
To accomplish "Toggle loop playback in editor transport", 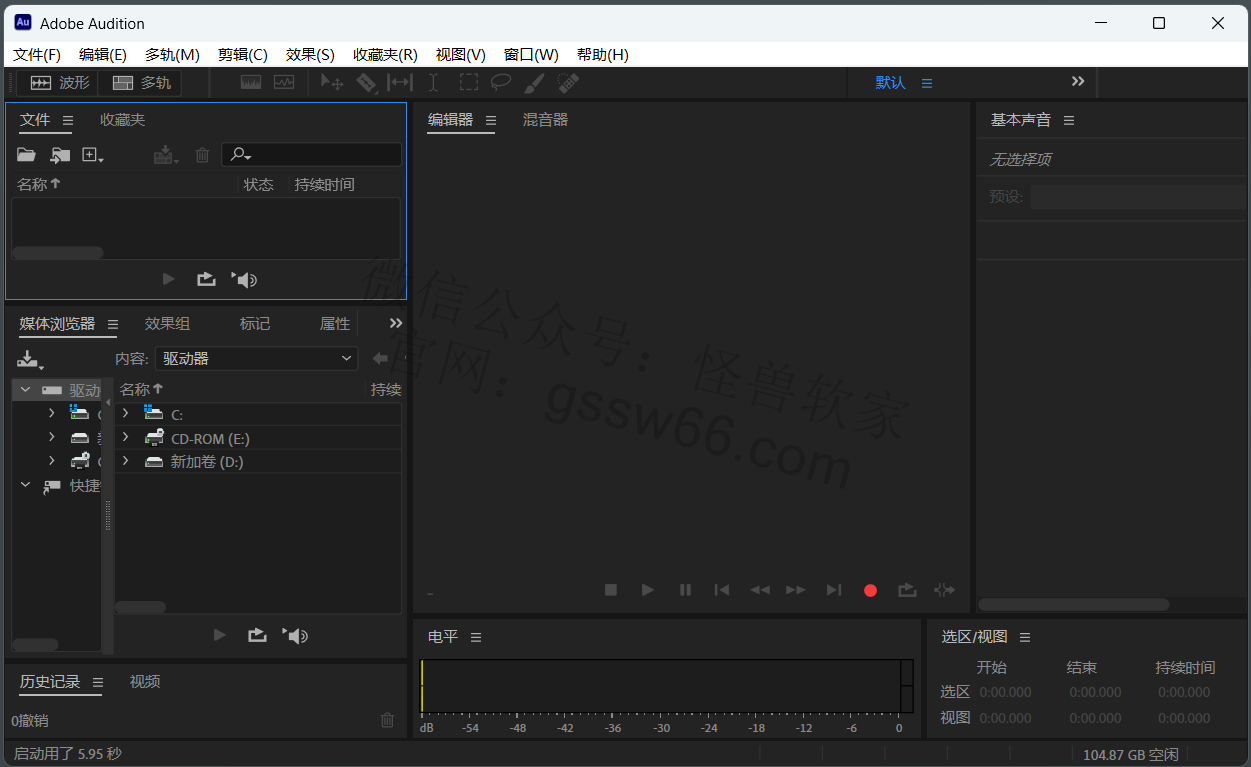I will coord(907,590).
